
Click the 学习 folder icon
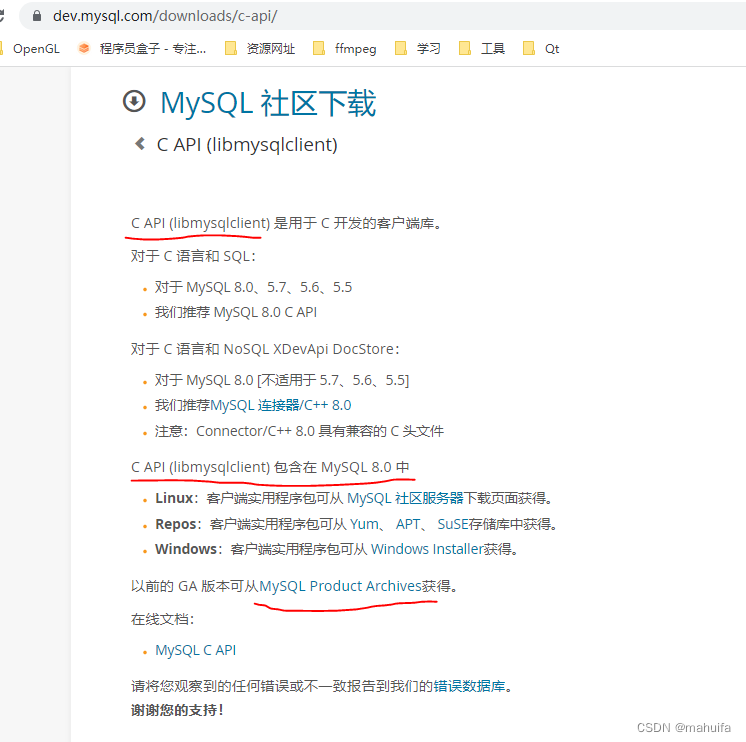pyautogui.click(x=401, y=48)
